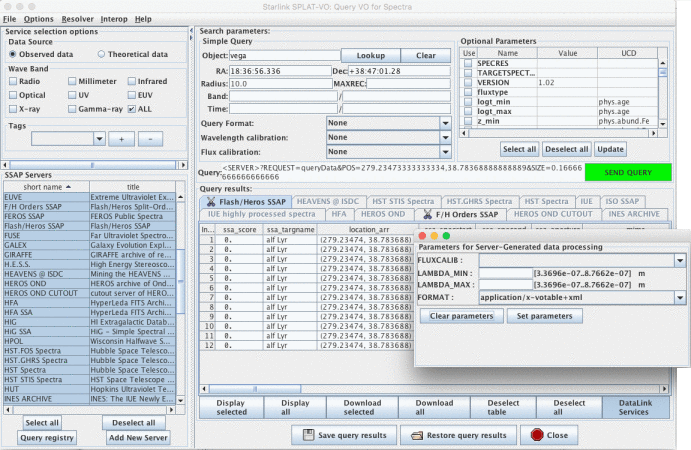Click the Object input field containing vega
Image resolution: width=691 pixels, height=450 pixels.
[x=284, y=56]
